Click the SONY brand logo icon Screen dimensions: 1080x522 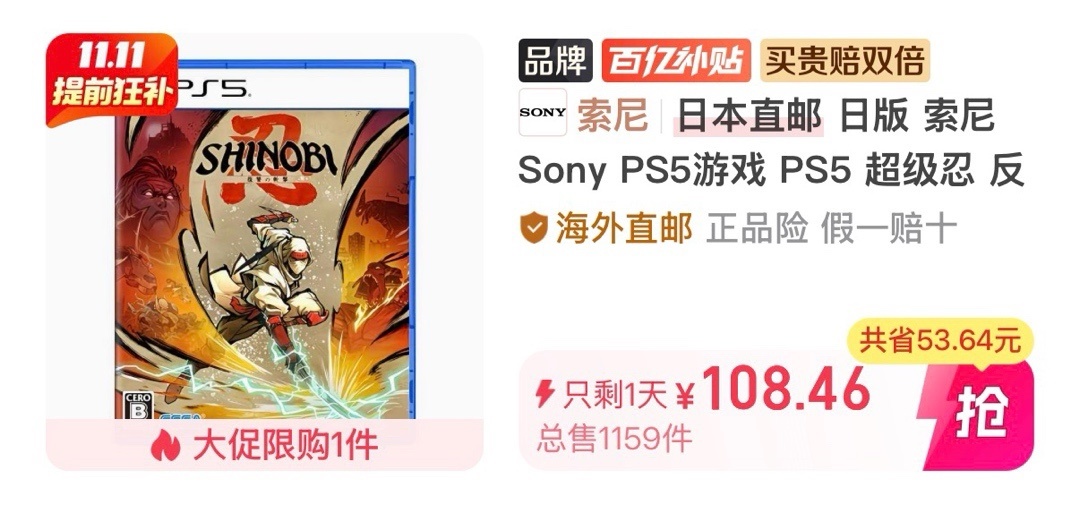coord(543,112)
